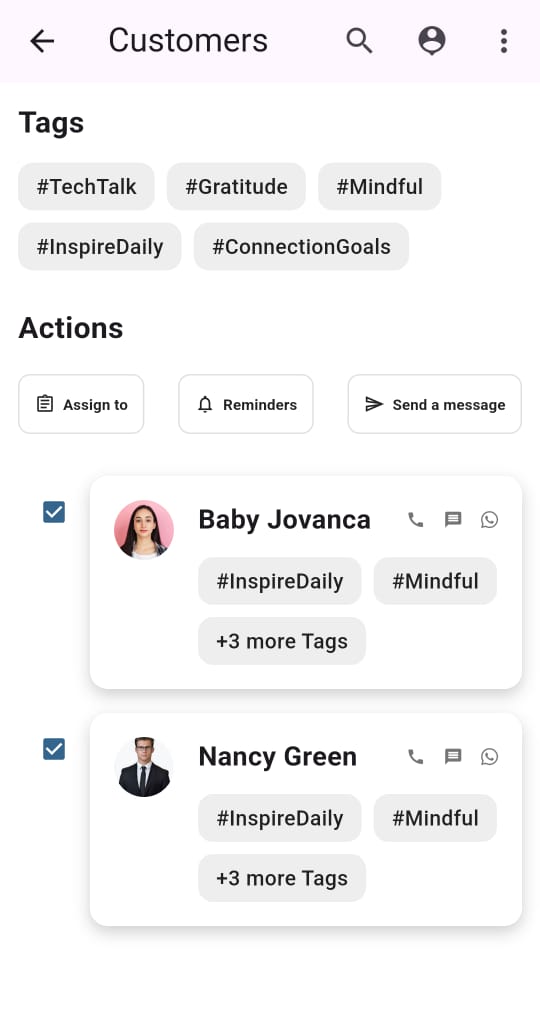Uncheck Baby Jovanca's selection checkbox
The height and width of the screenshot is (1025, 540).
tap(54, 512)
